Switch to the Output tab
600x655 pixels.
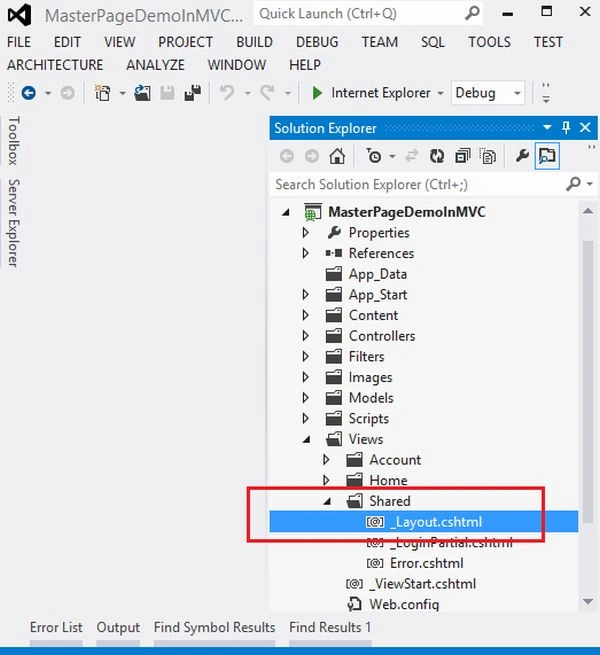118,627
